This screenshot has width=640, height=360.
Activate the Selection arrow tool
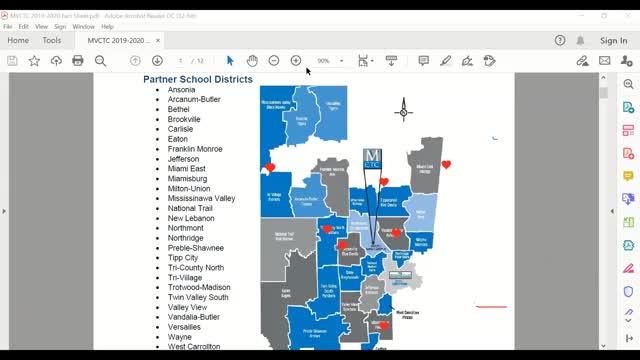(x=230, y=61)
